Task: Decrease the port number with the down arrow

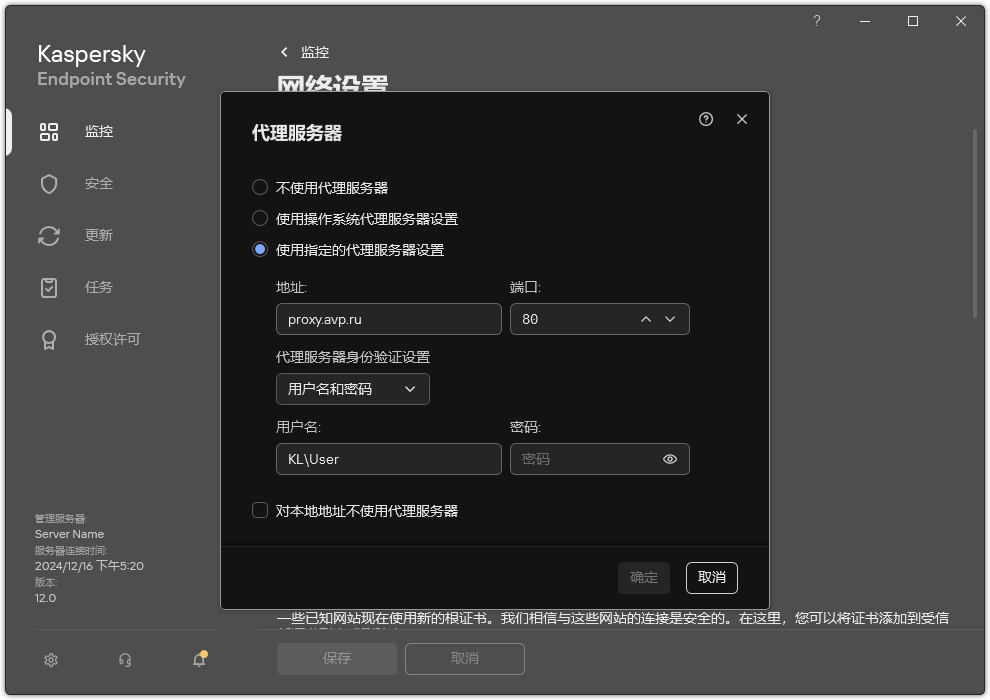Action: click(x=671, y=319)
